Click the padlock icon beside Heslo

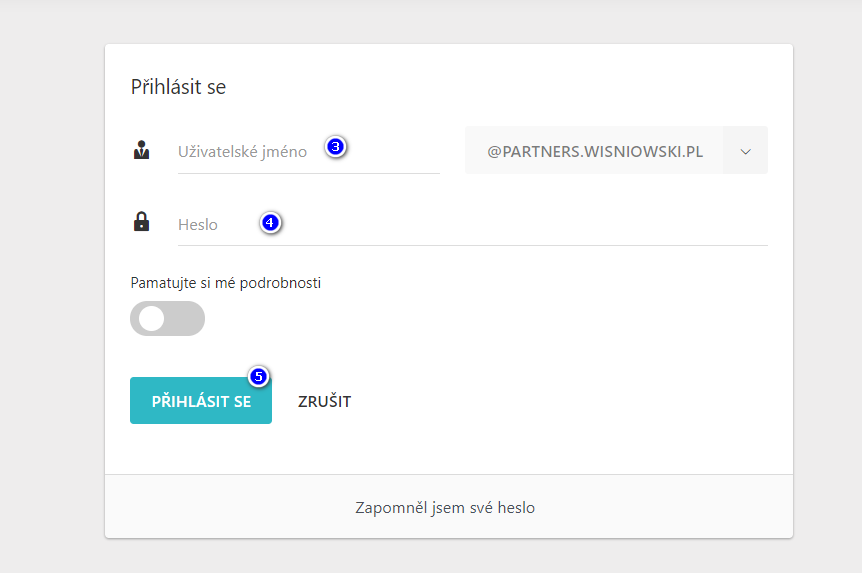pyautogui.click(x=141, y=222)
